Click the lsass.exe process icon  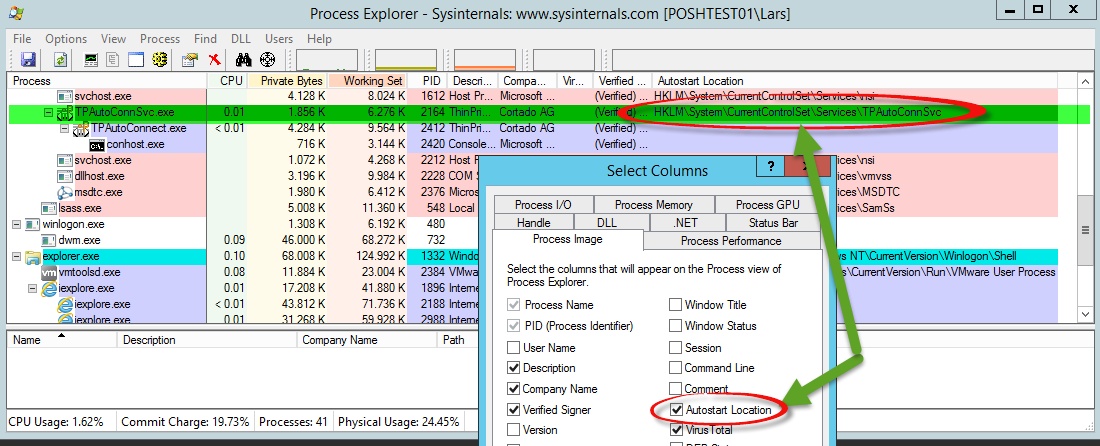pyautogui.click(x=49, y=208)
